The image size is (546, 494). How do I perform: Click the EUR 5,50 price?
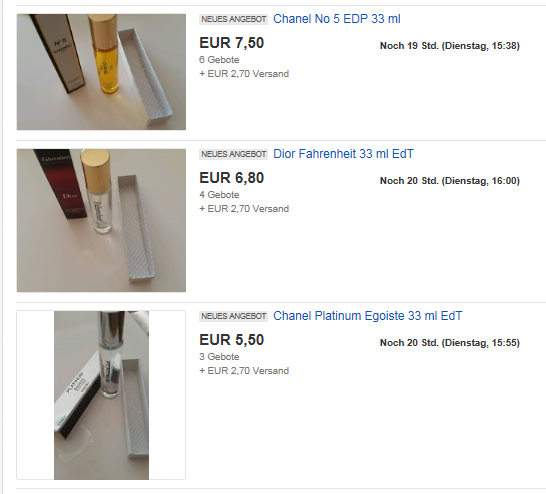(232, 340)
